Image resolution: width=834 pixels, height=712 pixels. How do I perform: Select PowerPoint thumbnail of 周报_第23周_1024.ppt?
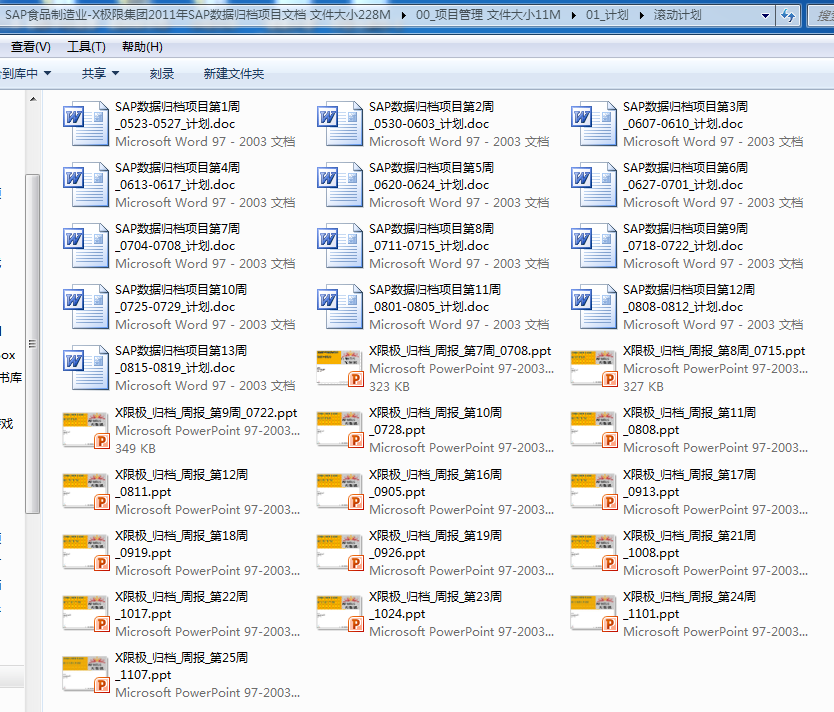(x=340, y=614)
